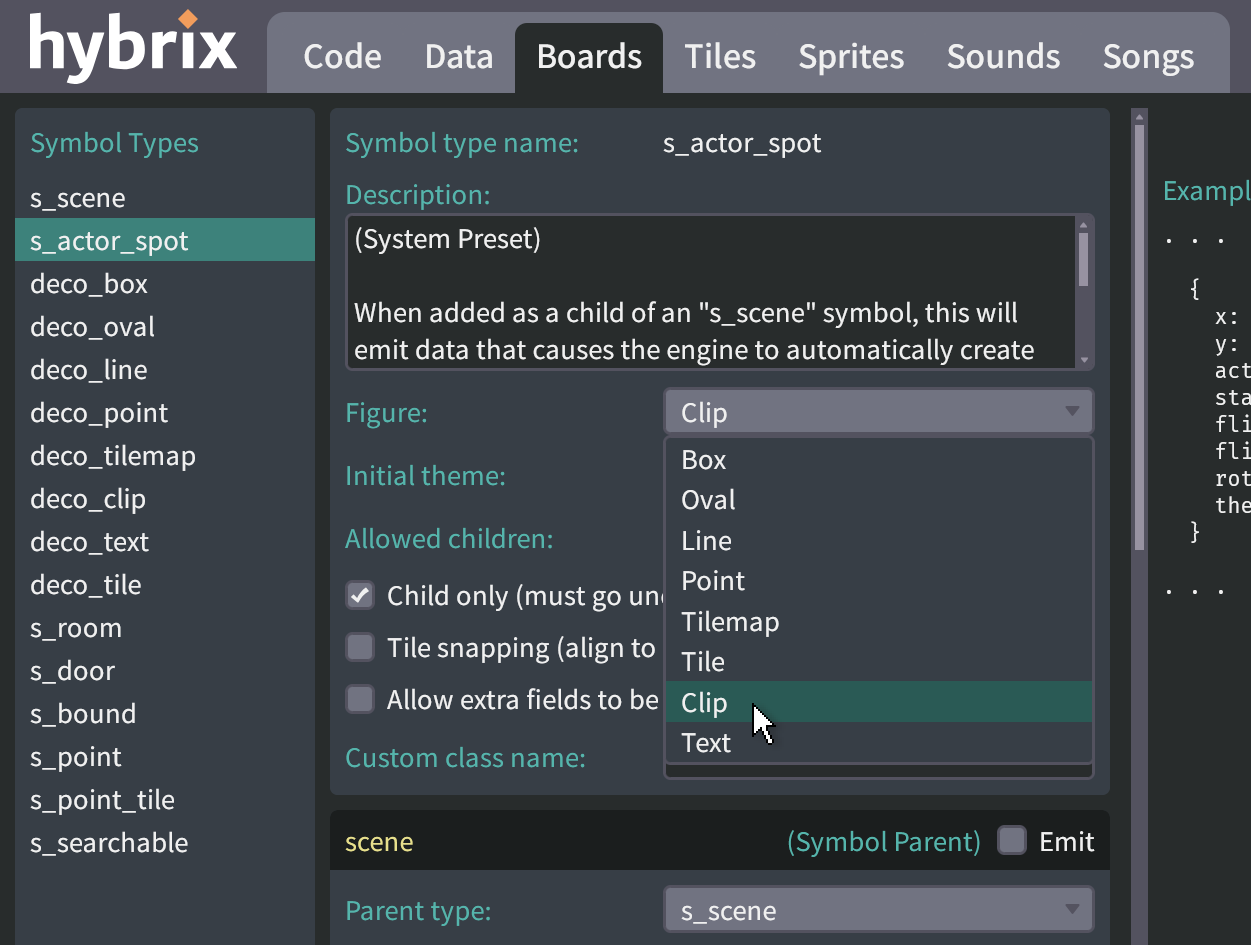Click the right panel vertical scrollbar
The width and height of the screenshot is (1251, 945).
[x=1138, y=330]
